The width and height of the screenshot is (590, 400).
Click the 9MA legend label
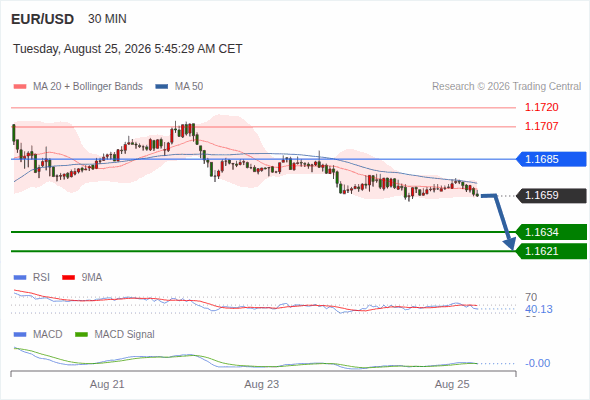pyautogui.click(x=92, y=277)
